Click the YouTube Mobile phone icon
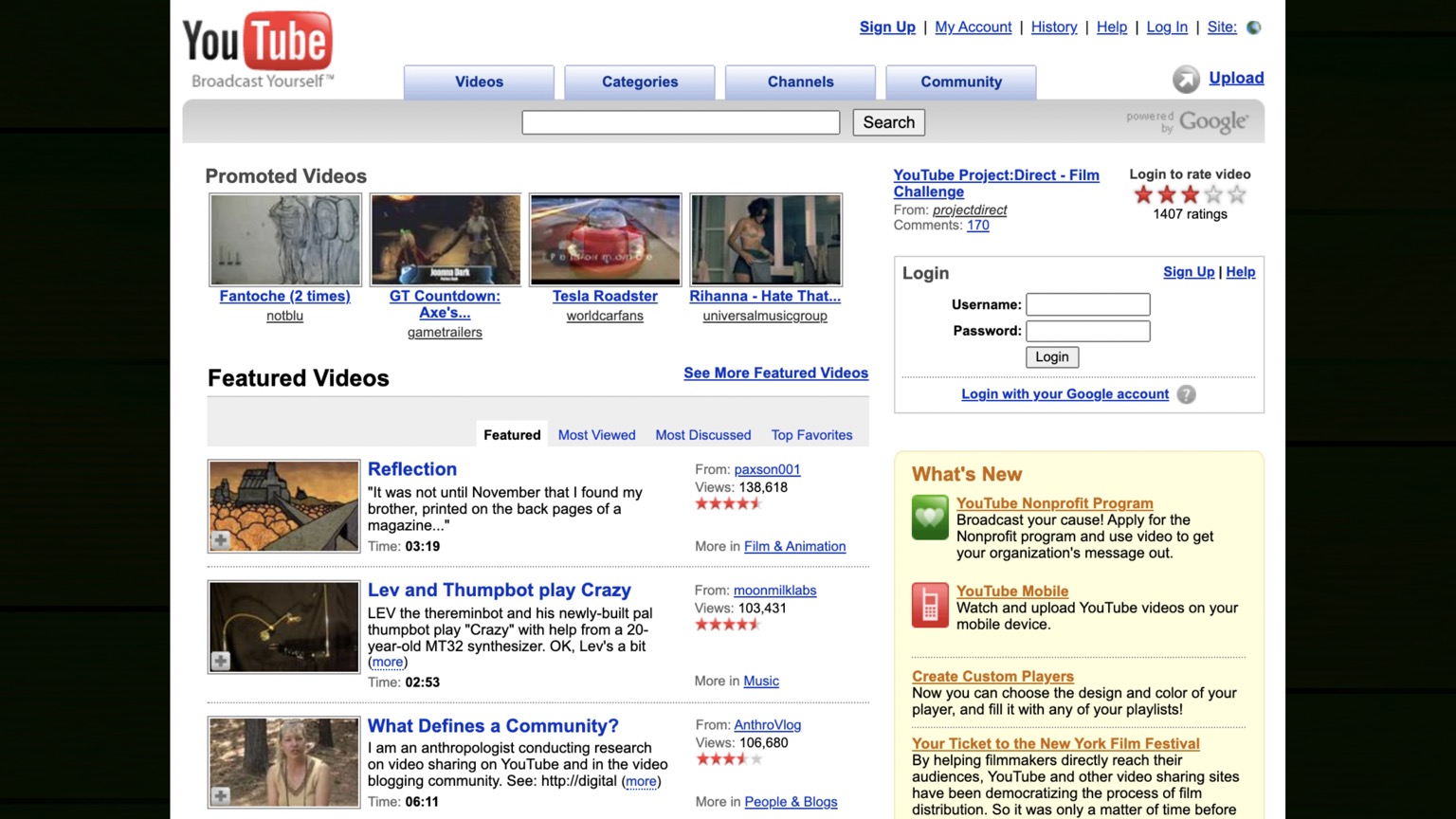 coord(930,606)
